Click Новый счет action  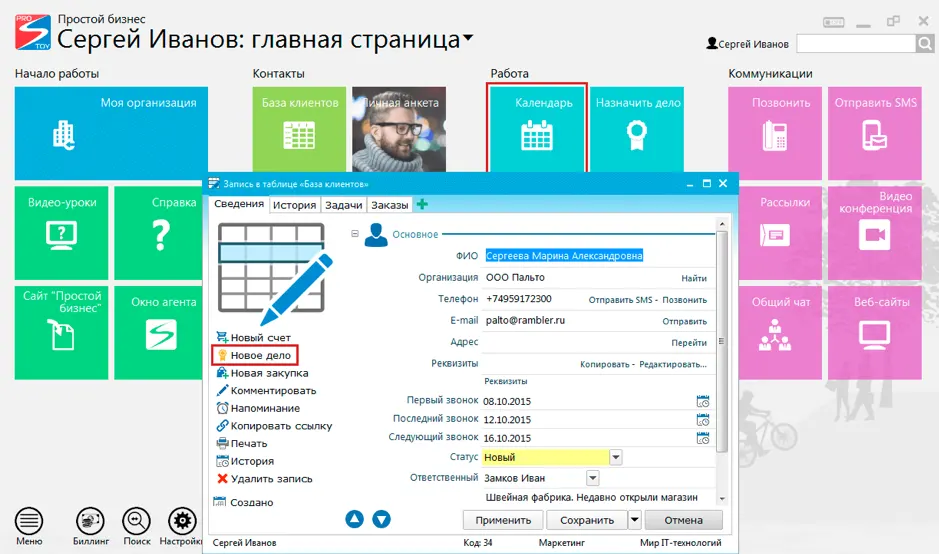(253, 337)
